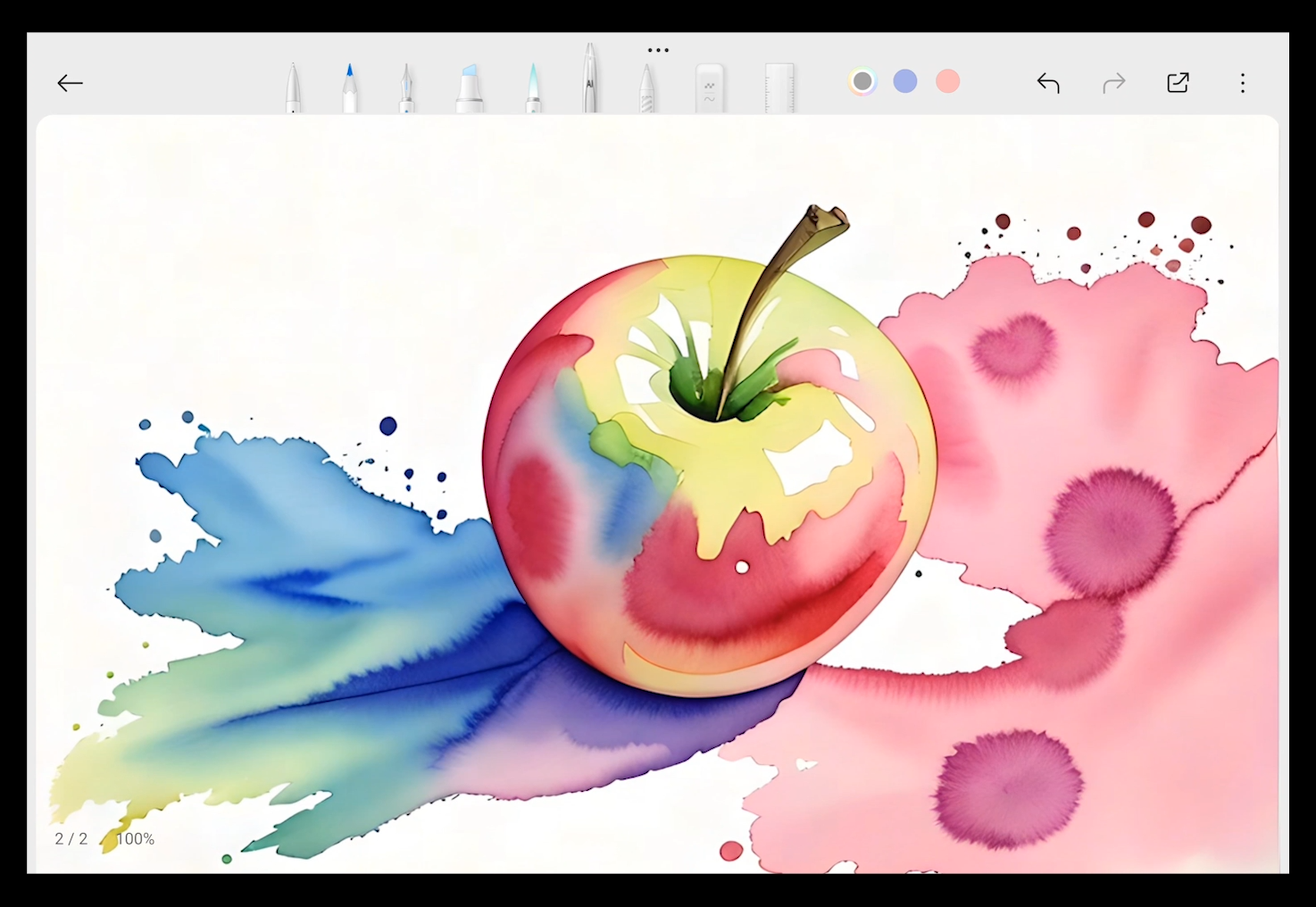Viewport: 1316px width, 907px height.
Task: Click the 100% zoom level indicator
Action: tap(136, 839)
